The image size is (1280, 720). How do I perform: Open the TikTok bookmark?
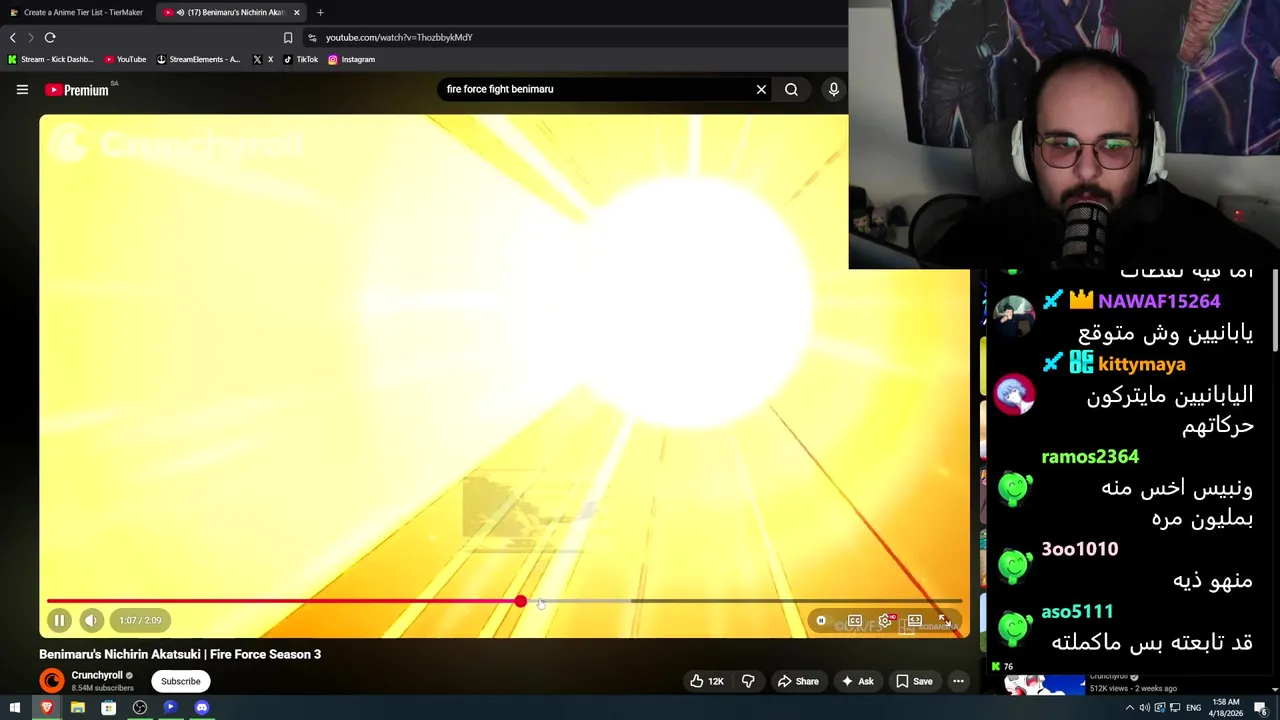tap(301, 59)
